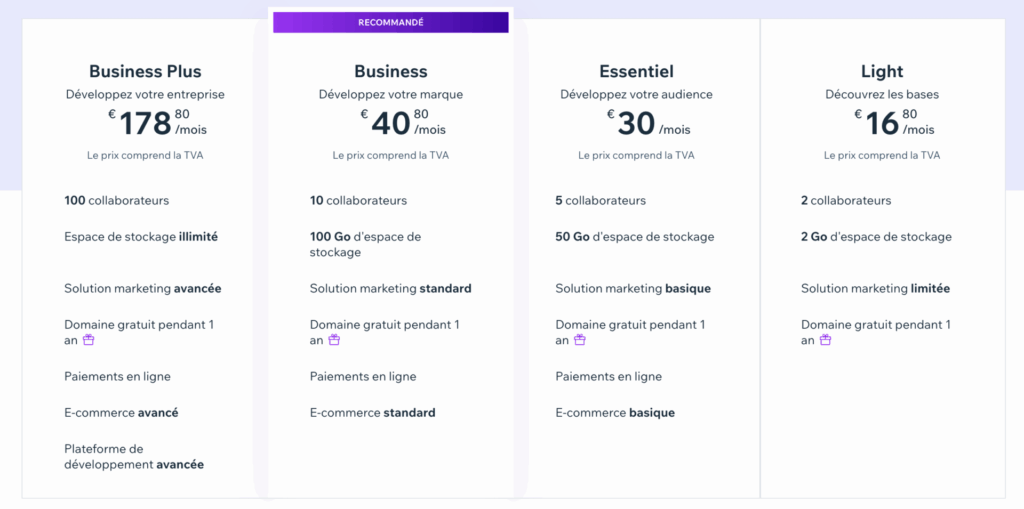Click "E-commerce standard" in Business plan
1024x509 pixels.
click(x=372, y=412)
